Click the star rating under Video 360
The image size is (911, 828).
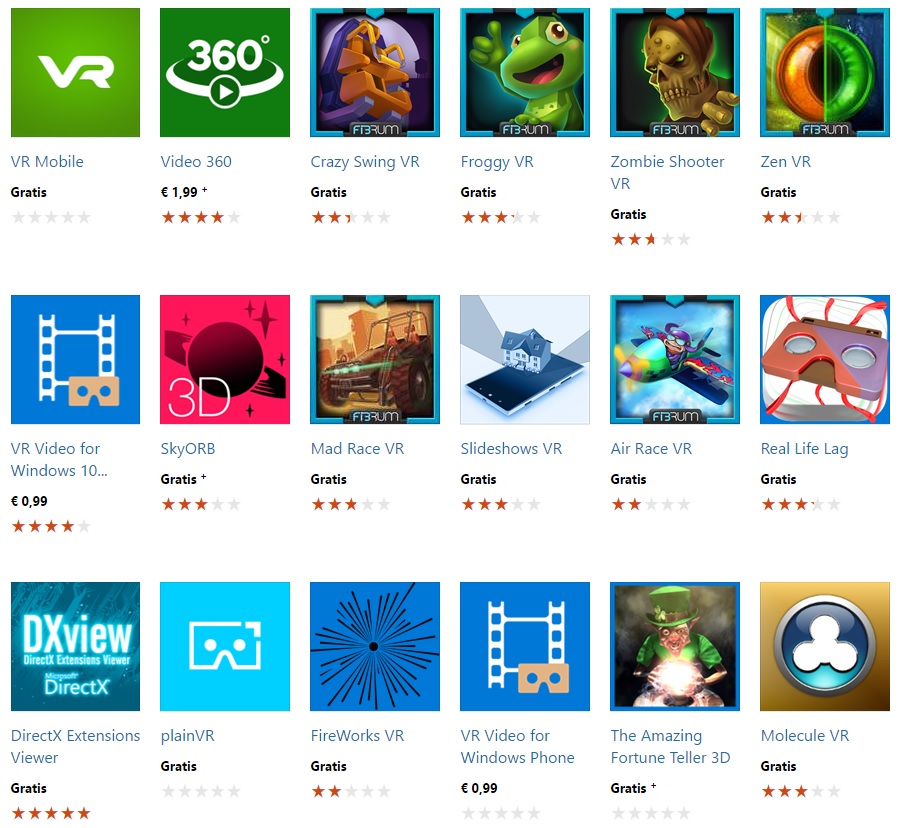(200, 218)
